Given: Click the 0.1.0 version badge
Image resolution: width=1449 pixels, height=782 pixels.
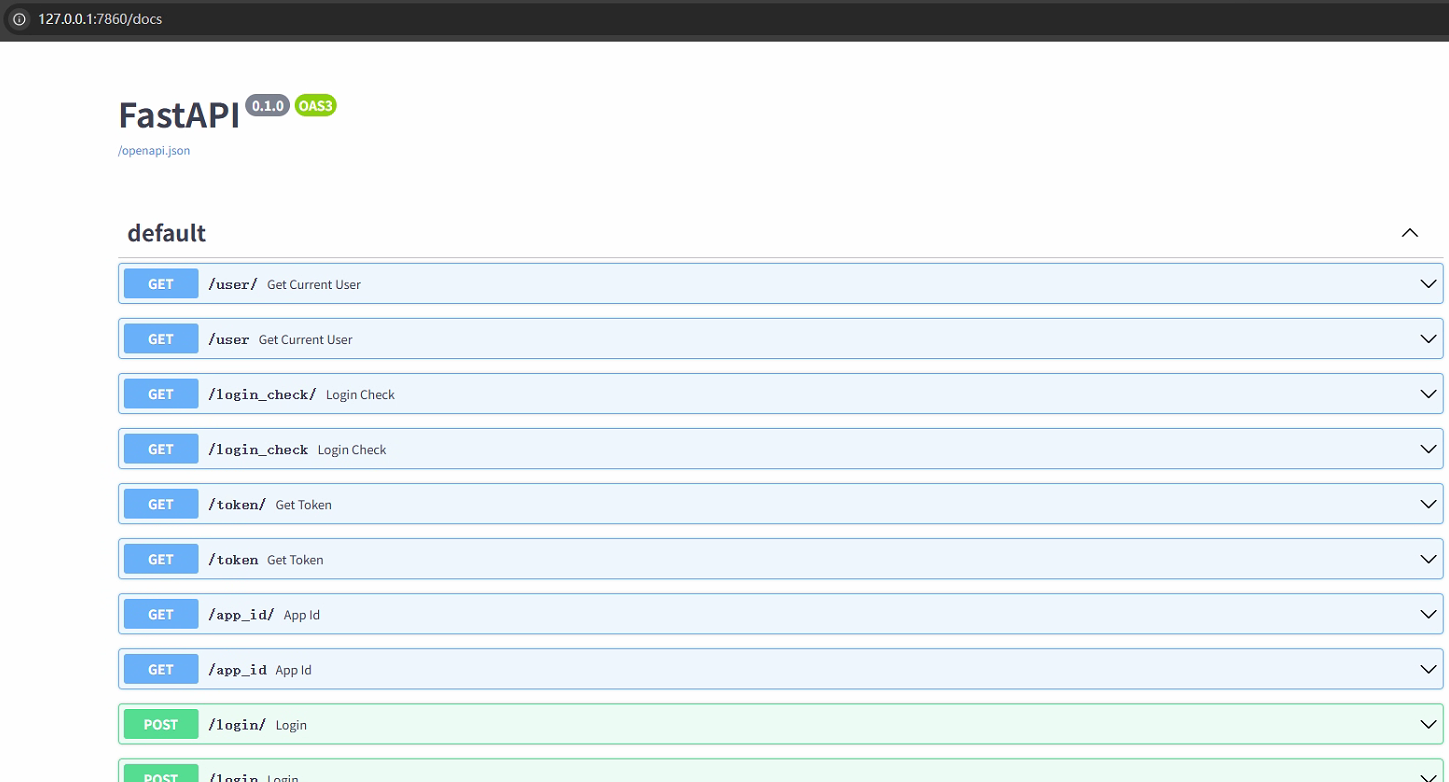Looking at the screenshot, I should [x=267, y=105].
